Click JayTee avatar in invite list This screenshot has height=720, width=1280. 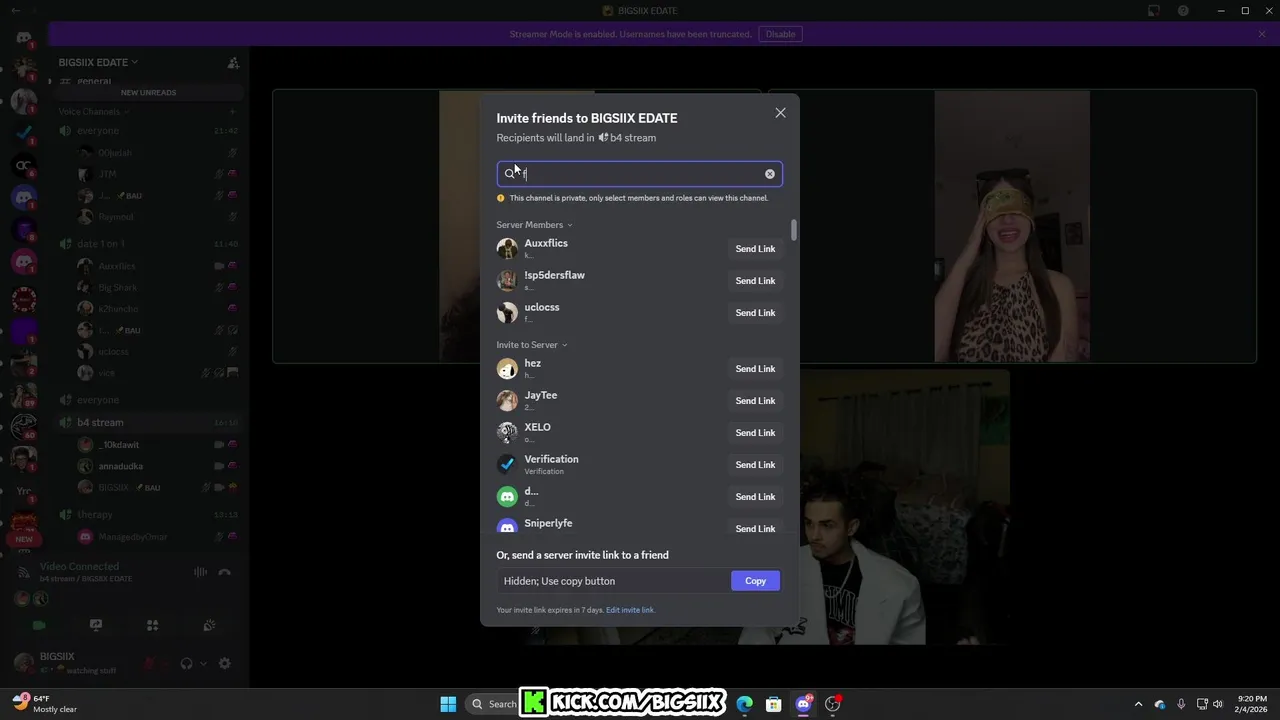[x=507, y=401]
